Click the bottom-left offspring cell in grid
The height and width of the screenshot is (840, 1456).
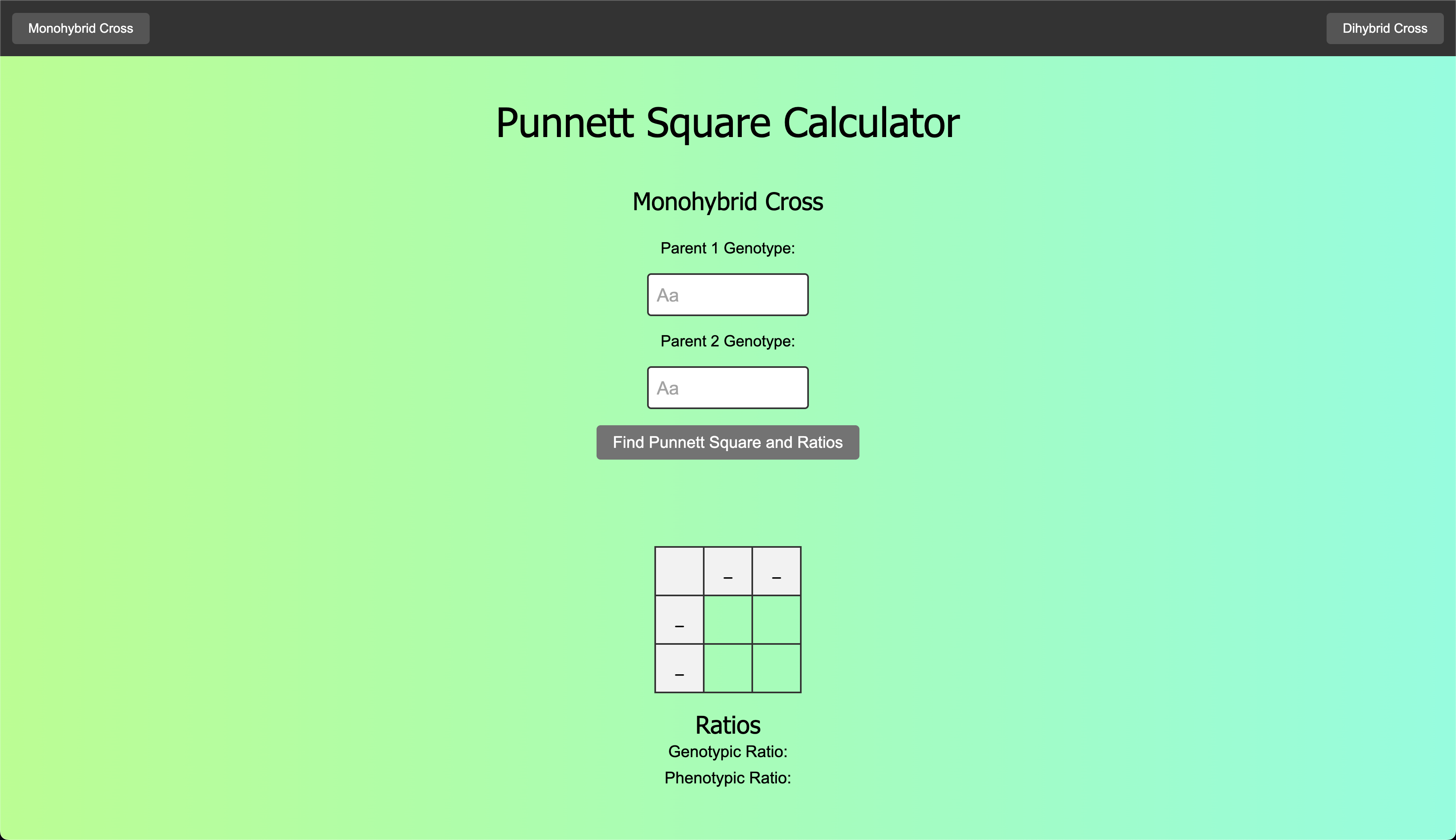point(728,668)
